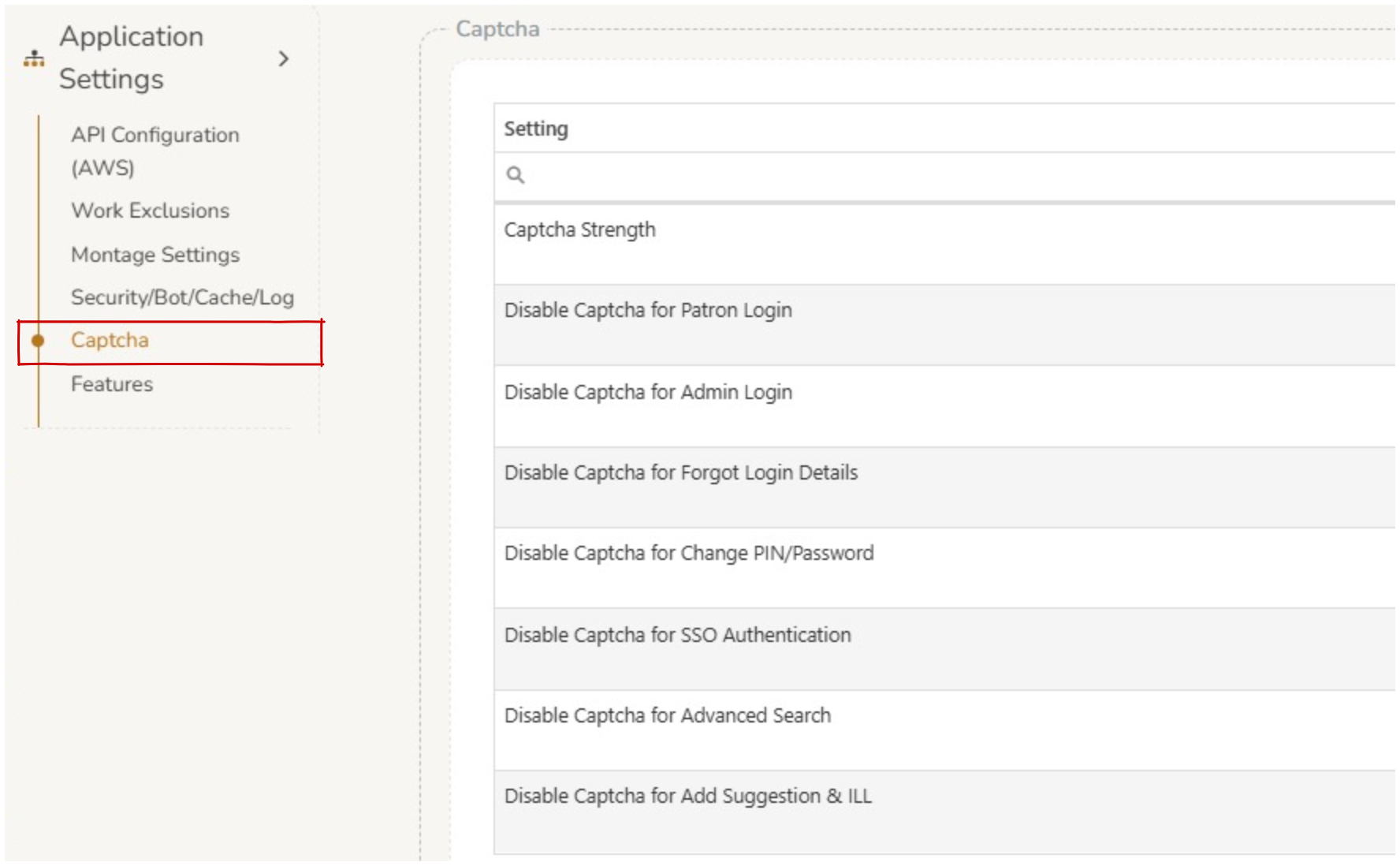Collapse Application Settings using chevron arrow
This screenshot has width=1400, height=866.
284,59
